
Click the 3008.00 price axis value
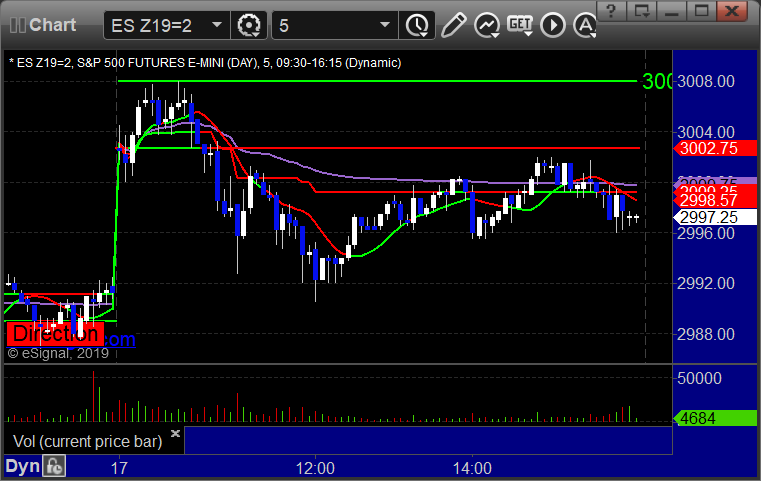point(706,81)
